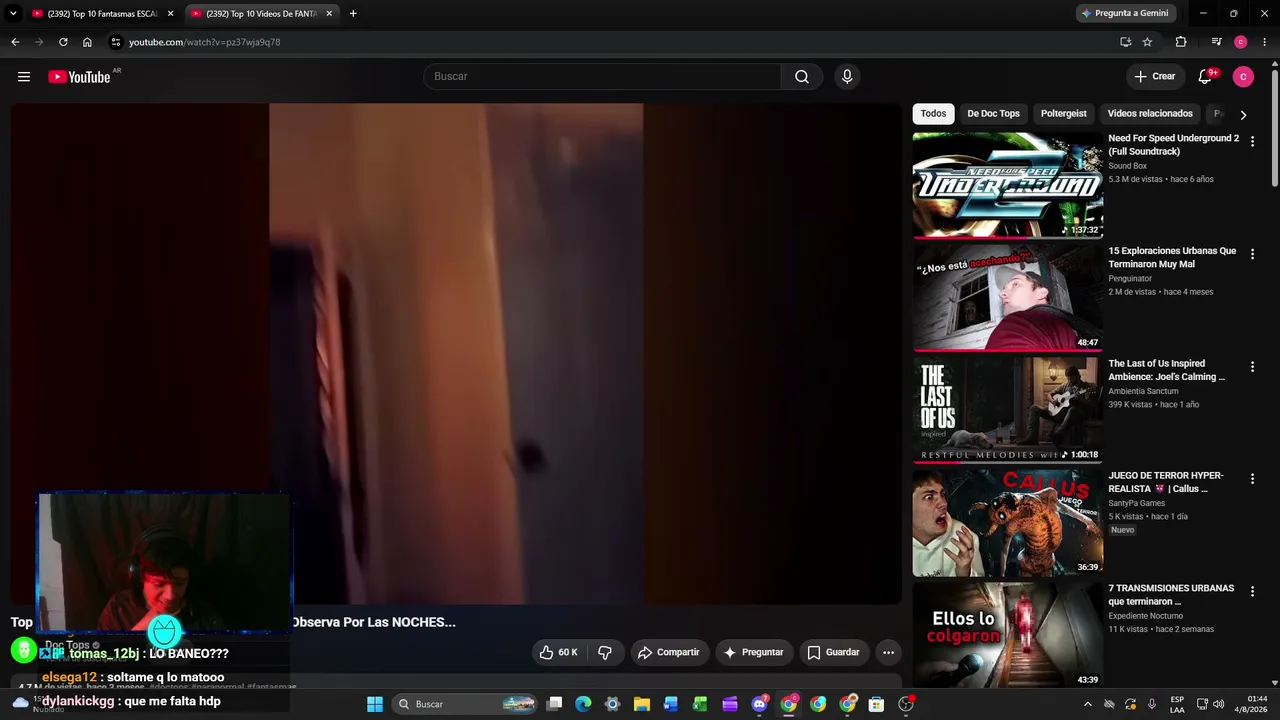The image size is (1280, 720).
Task: Open YouTube notifications bell
Action: [x=1205, y=77]
